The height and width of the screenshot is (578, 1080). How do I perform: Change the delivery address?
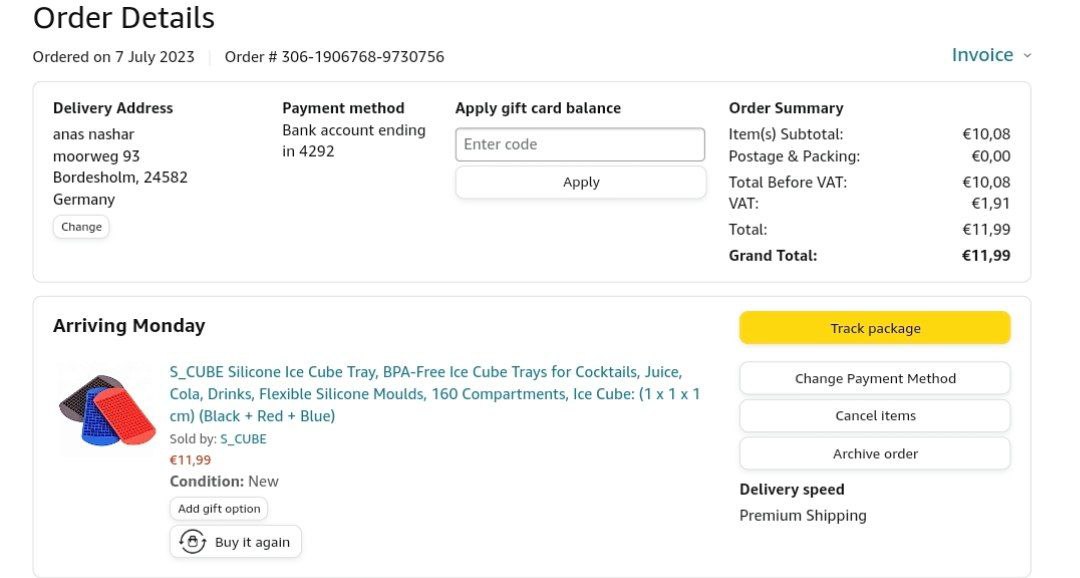81,227
